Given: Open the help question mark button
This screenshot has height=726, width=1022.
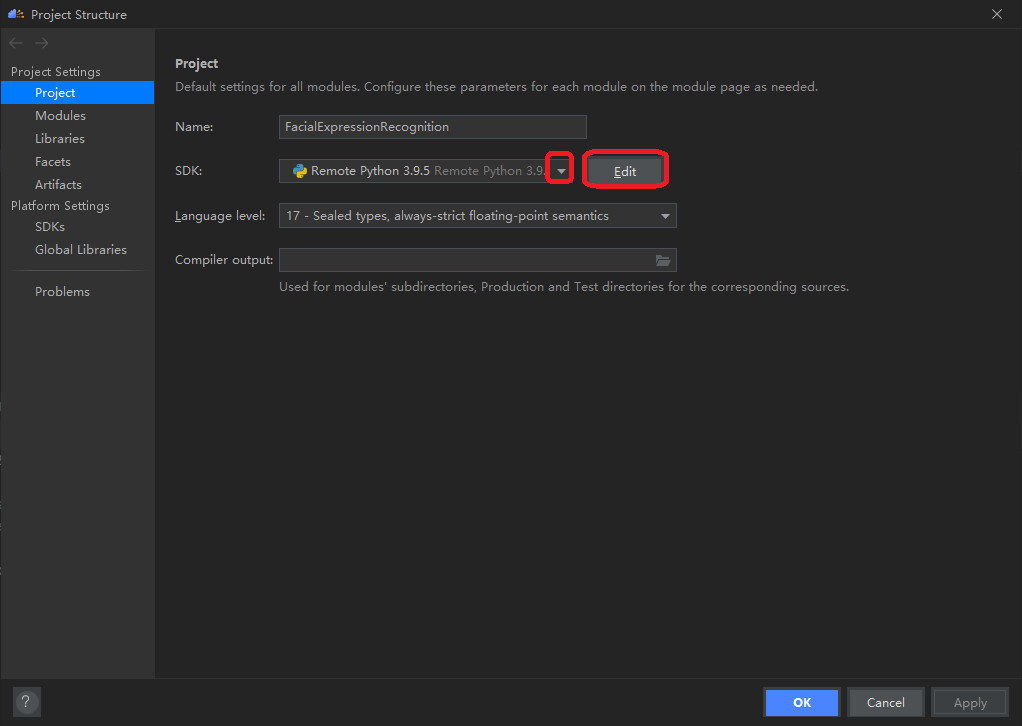Looking at the screenshot, I should 26,702.
